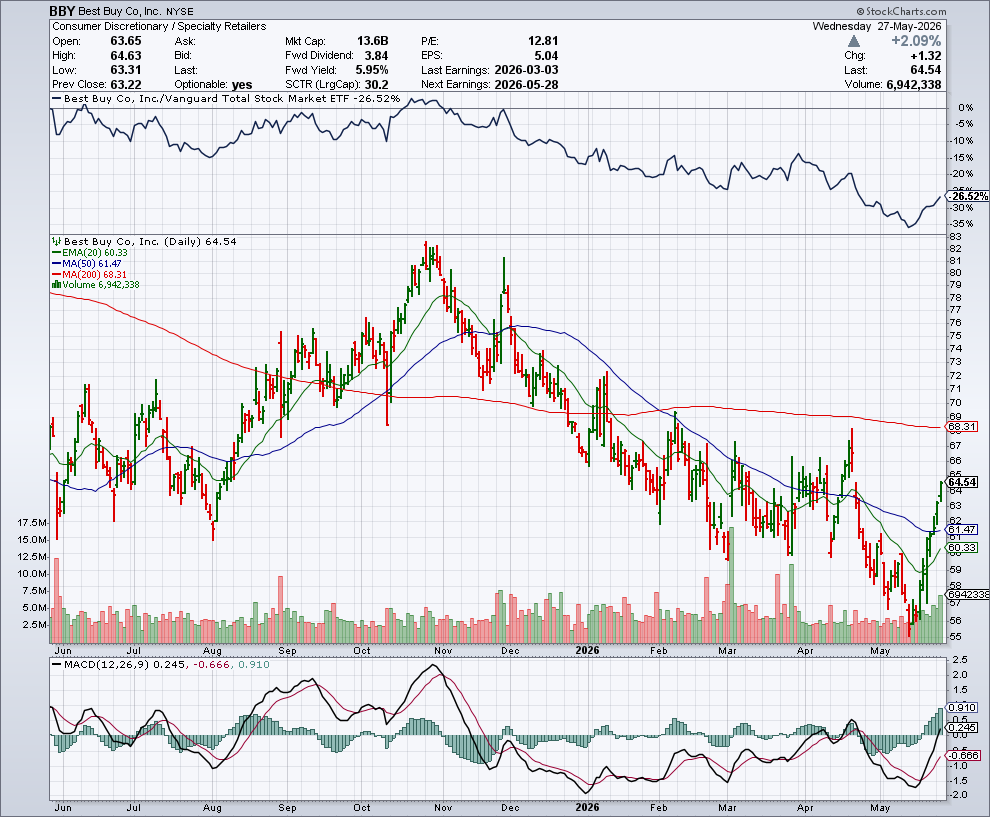Screen dimensions: 990x817
Task: Click the Mar label on MACD chart axis
Action: tap(727, 808)
